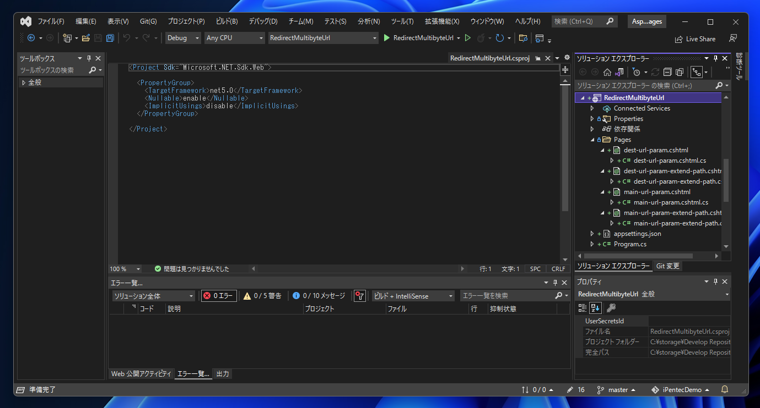Collapse the Pages folder node

click(592, 140)
